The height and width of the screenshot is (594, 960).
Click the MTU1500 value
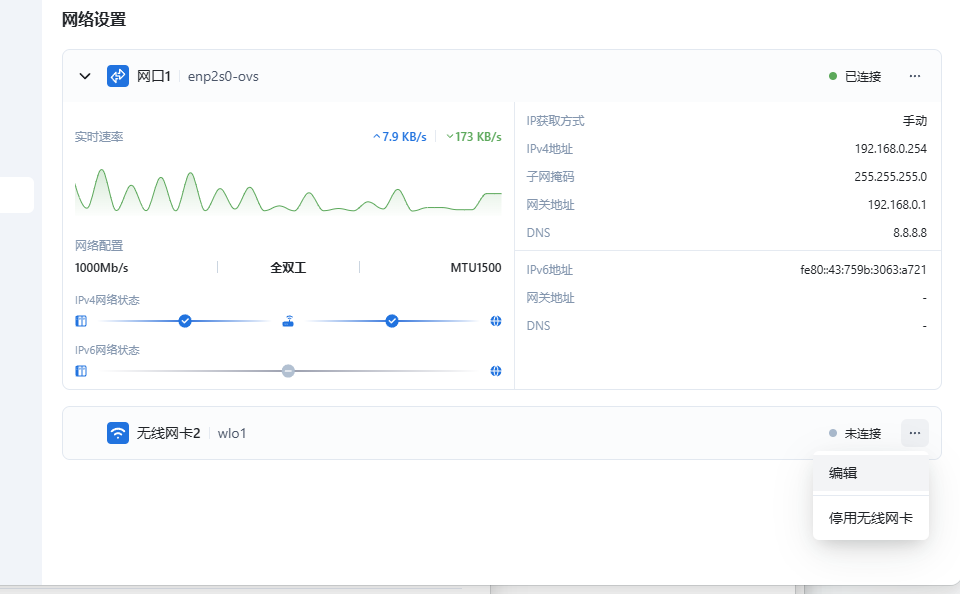pos(476,268)
